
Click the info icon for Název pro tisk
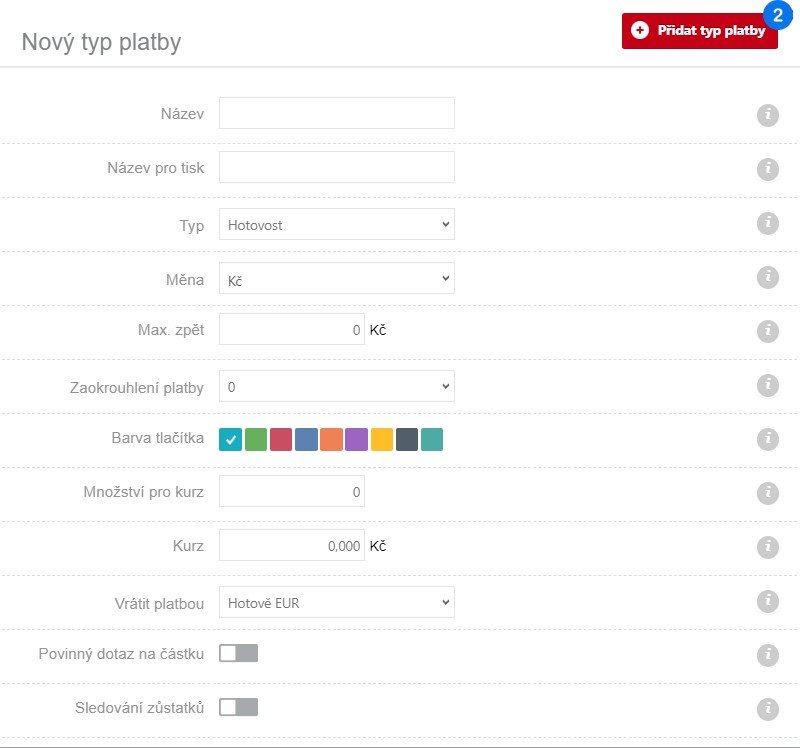point(767,169)
